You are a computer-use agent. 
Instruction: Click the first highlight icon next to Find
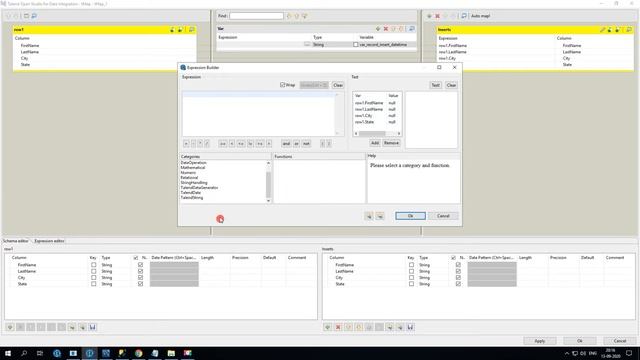tap(289, 16)
